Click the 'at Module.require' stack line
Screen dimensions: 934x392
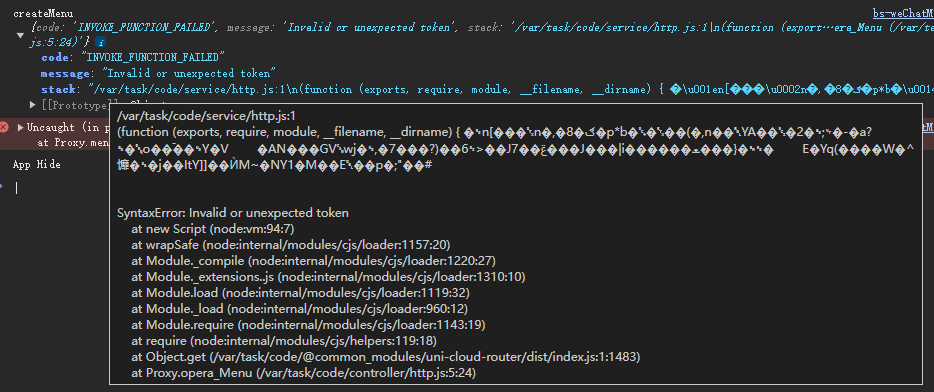click(x=309, y=325)
